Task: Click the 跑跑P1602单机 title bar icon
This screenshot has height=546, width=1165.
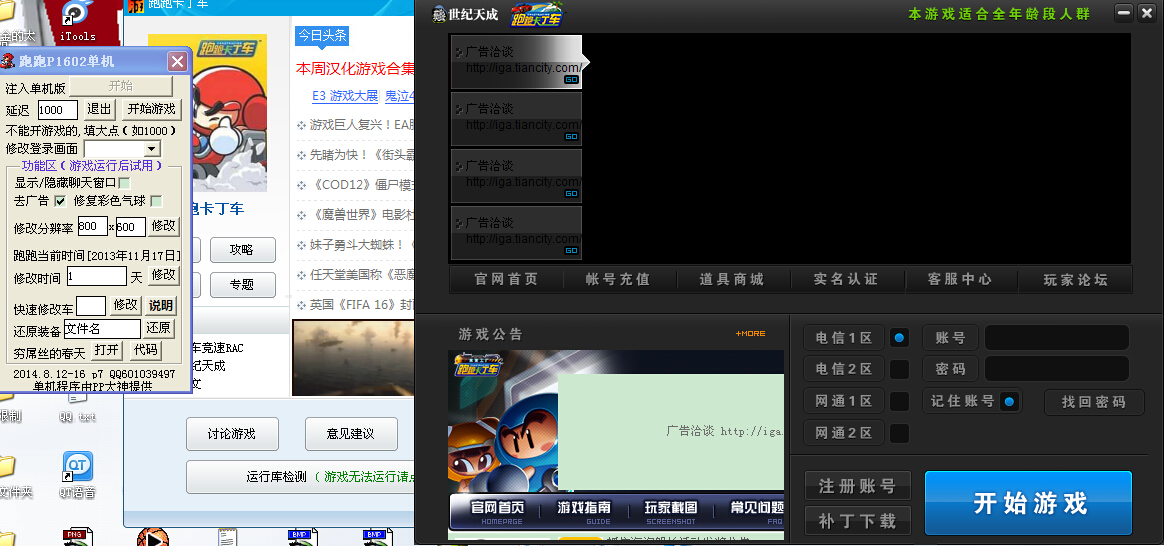Action: coord(8,61)
